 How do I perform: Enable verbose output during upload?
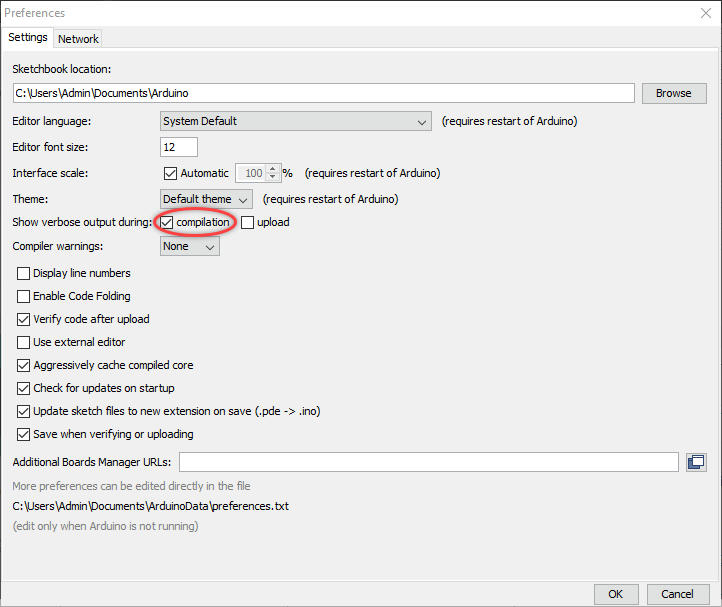pos(247,222)
